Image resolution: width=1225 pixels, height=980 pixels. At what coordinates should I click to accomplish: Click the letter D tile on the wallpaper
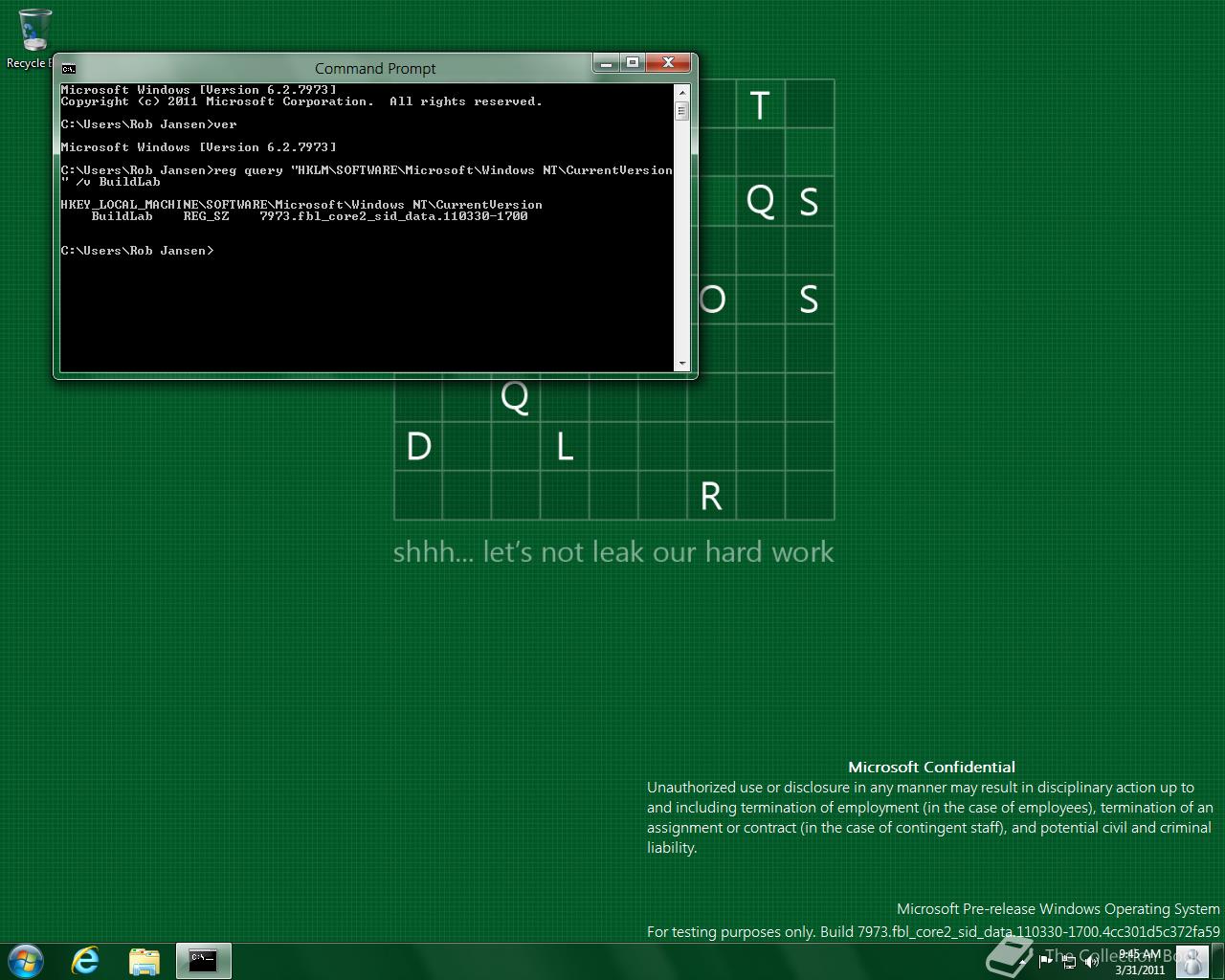coord(419,447)
